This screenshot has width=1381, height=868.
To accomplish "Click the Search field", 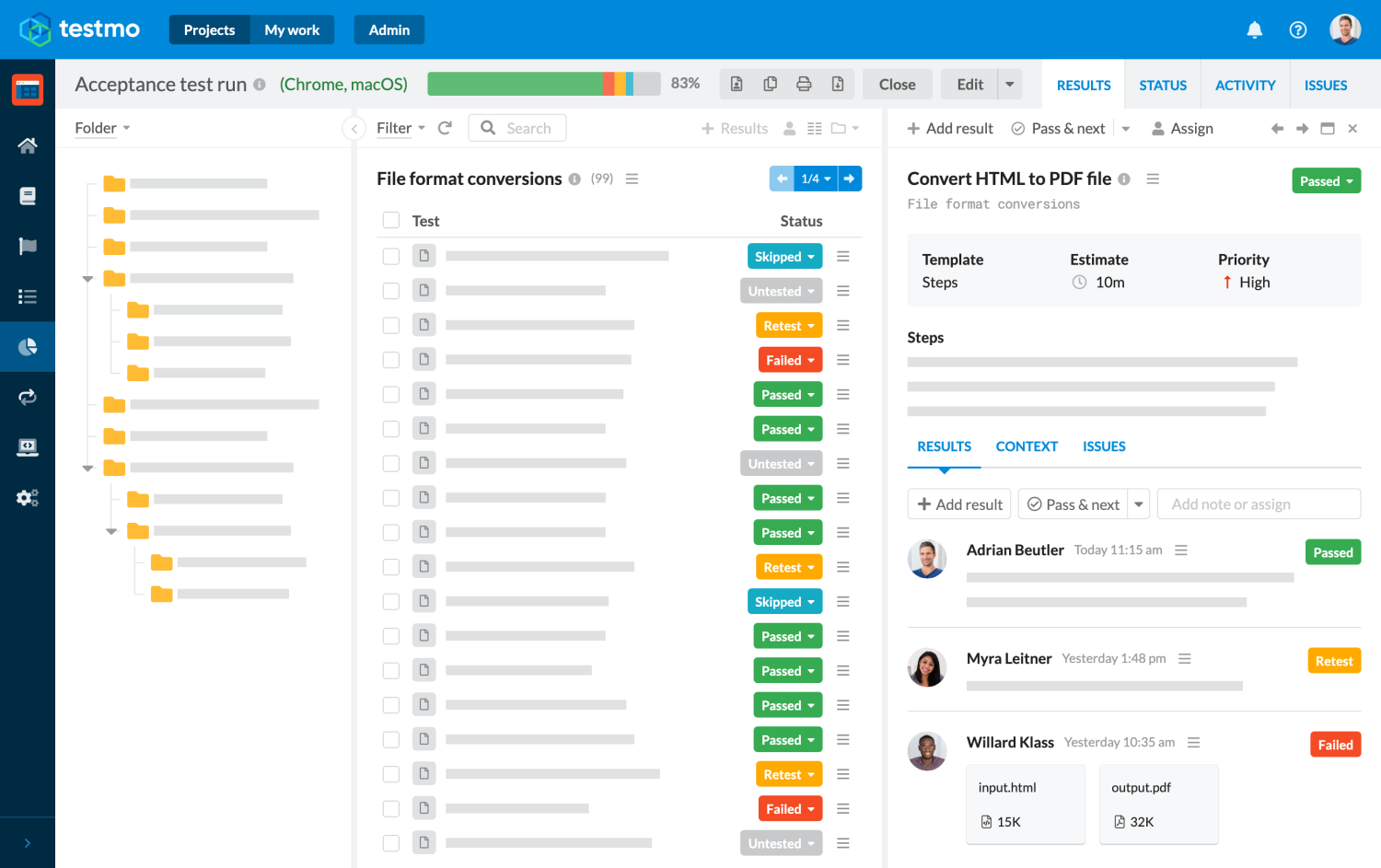I will click(517, 128).
